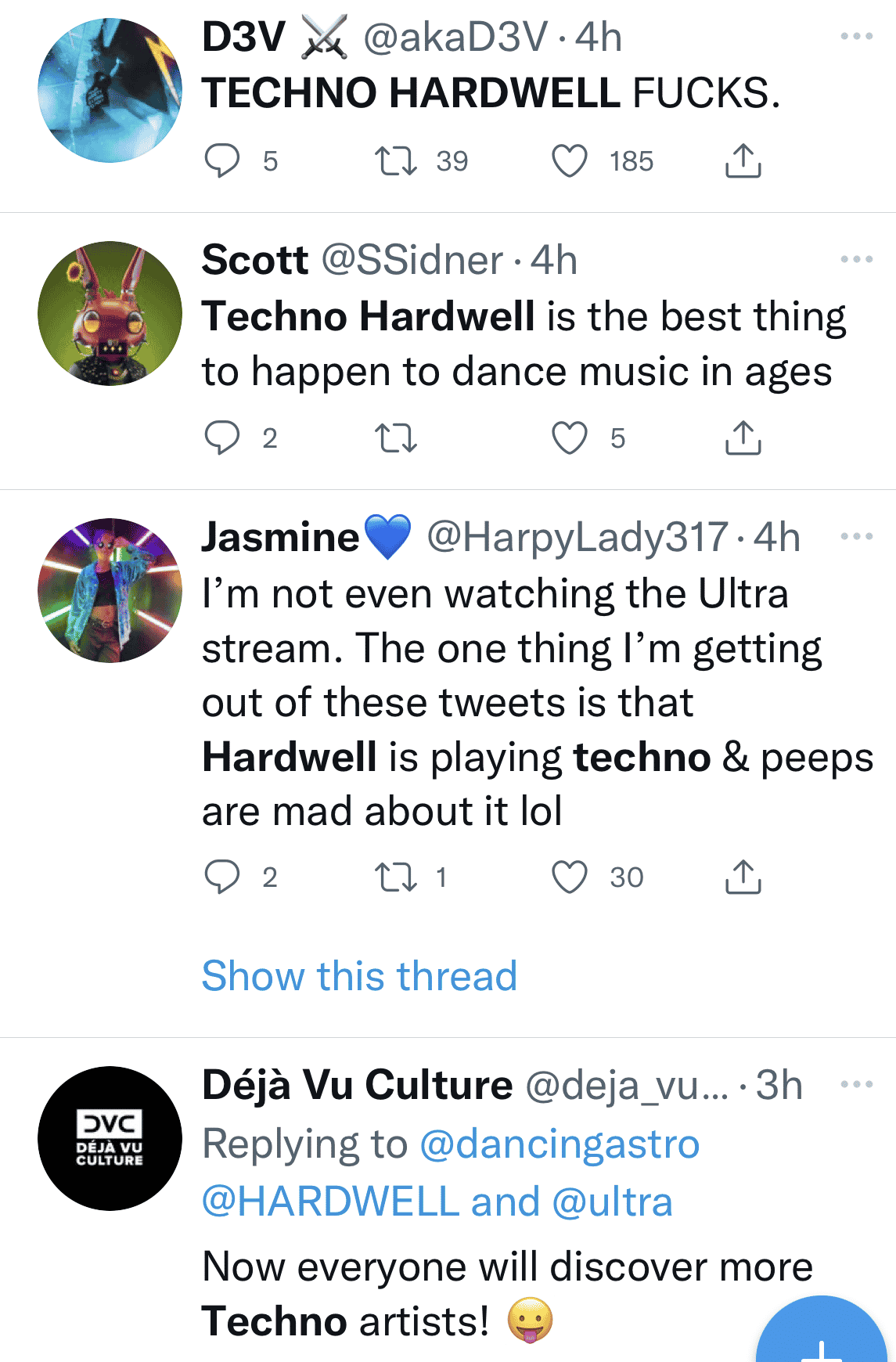Open more options for D3V's tweet

(856, 37)
